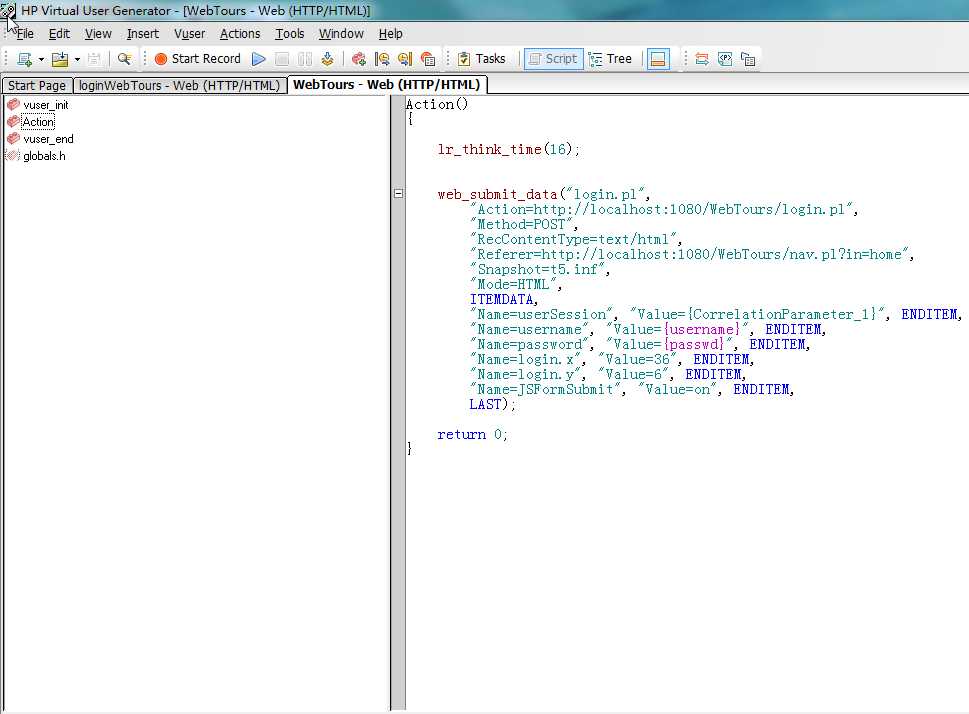
Task: Switch to the loginWebTours tab
Action: click(x=180, y=85)
